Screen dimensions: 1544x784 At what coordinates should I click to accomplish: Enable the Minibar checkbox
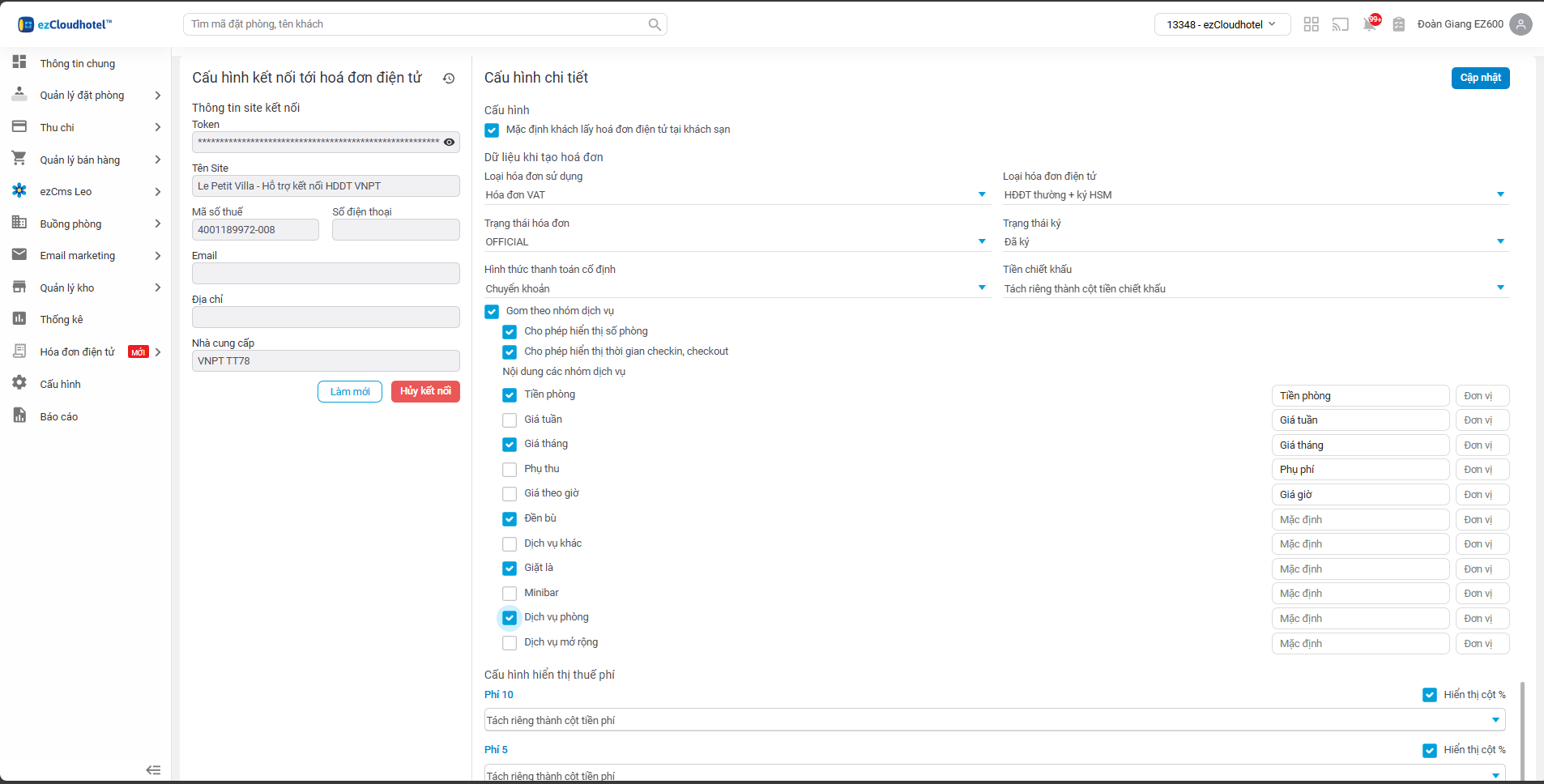point(510,594)
